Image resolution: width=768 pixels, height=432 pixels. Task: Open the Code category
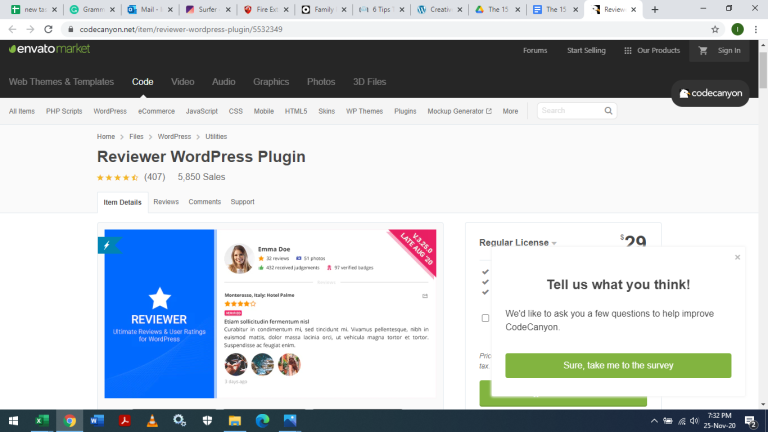pyautogui.click(x=143, y=82)
